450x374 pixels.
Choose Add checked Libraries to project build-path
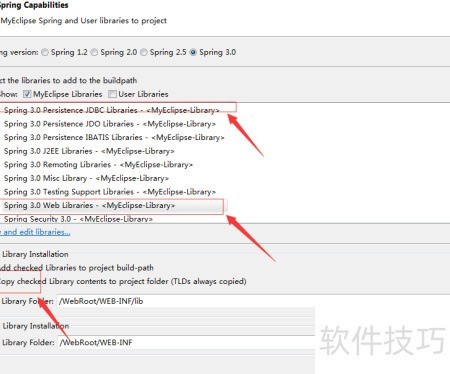click(76, 268)
